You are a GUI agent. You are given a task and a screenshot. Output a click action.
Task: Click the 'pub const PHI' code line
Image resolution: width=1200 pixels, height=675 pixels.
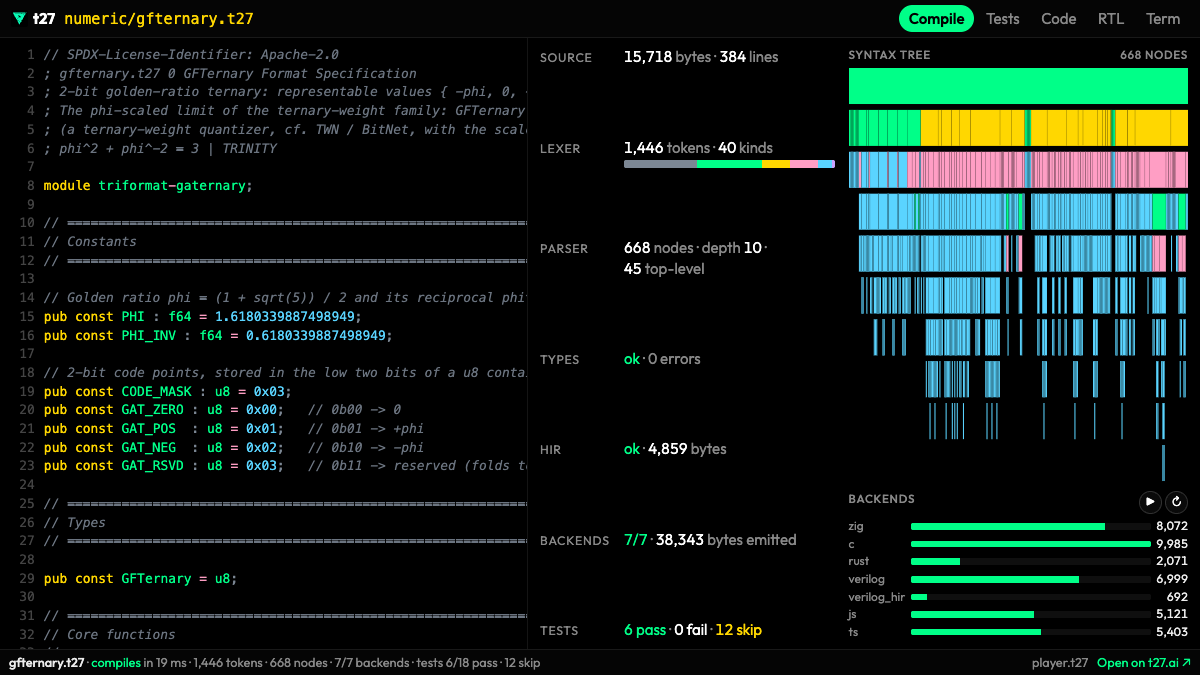tap(202, 316)
